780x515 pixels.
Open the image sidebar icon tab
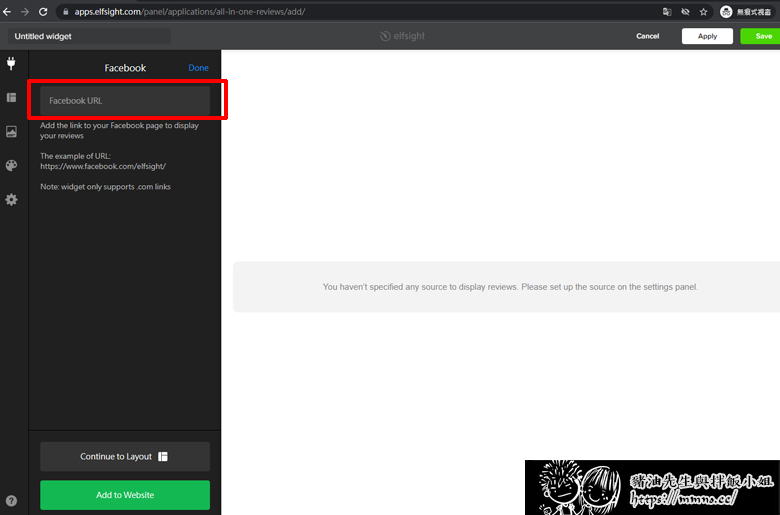point(11,131)
